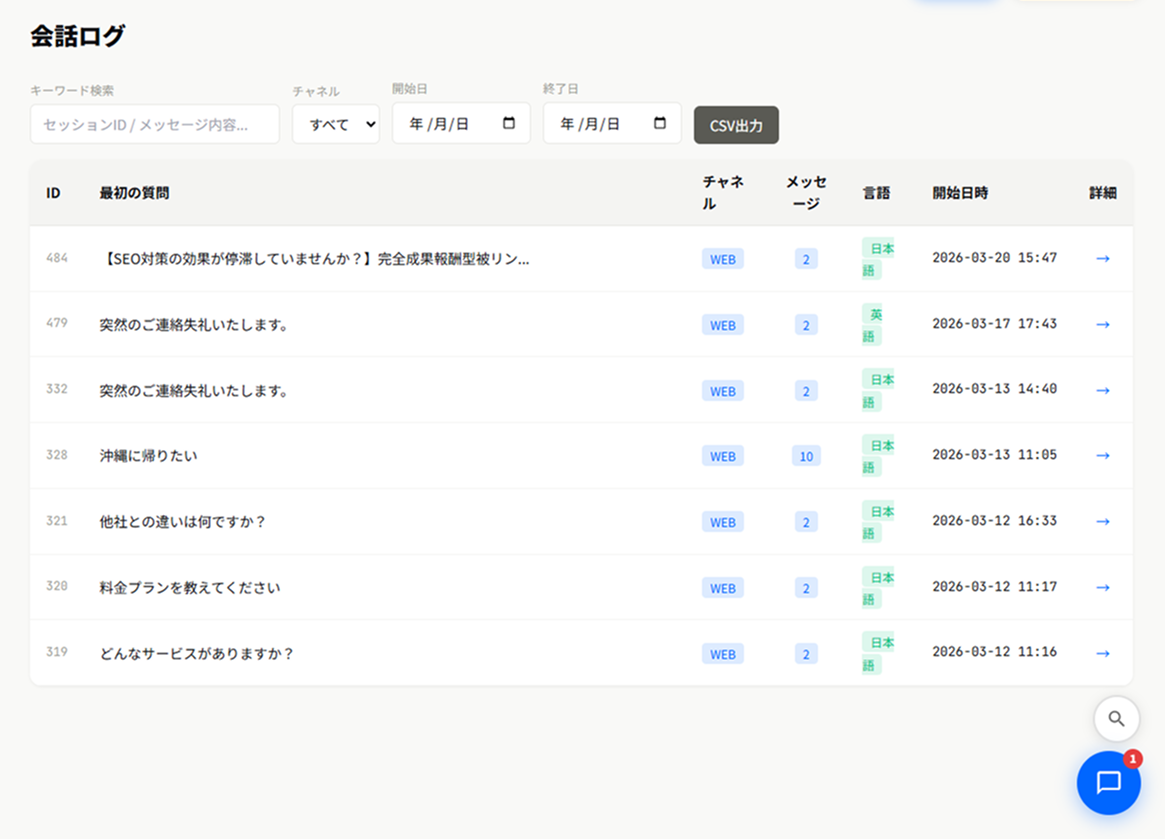The width and height of the screenshot is (1165, 839).
Task: Open the blue chat widget bubble
Action: (1109, 783)
